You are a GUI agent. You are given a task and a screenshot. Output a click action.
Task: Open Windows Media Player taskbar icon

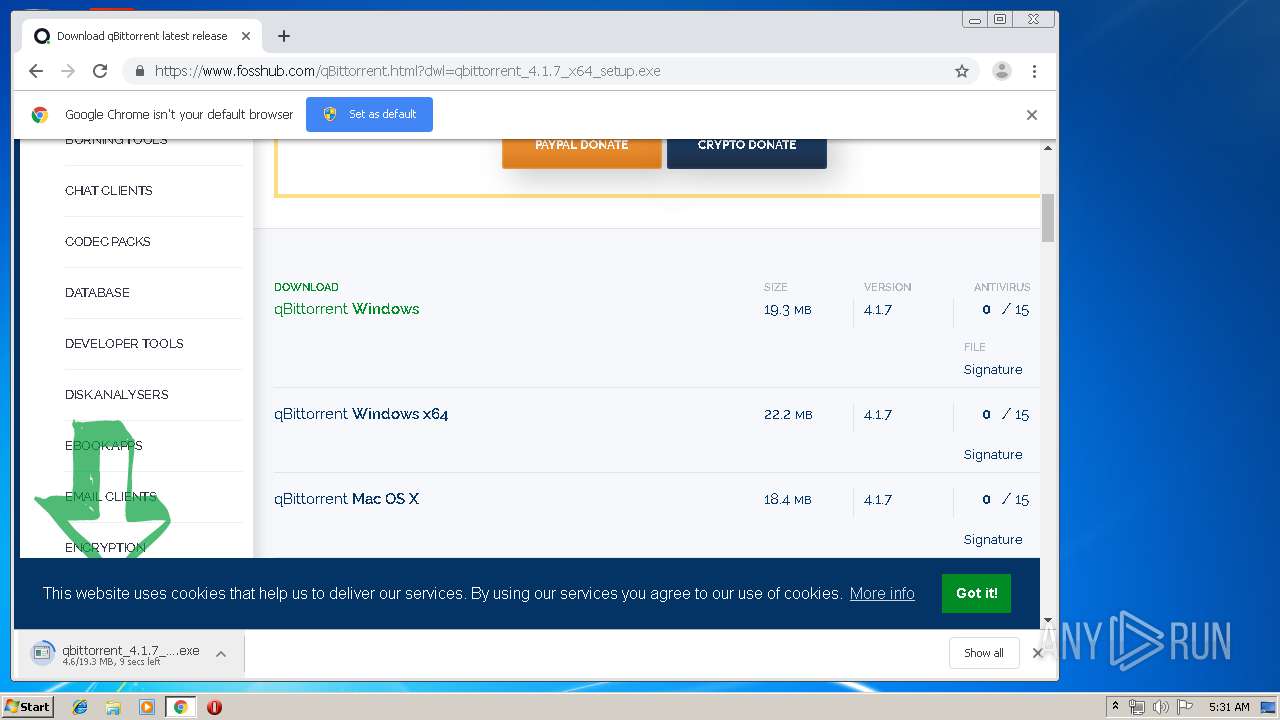pos(147,707)
